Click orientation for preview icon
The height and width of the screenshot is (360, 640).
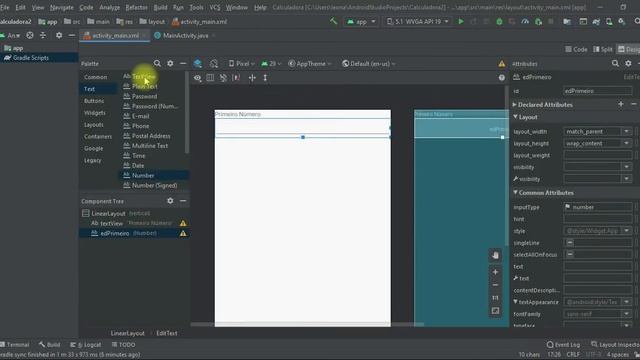tap(214, 64)
